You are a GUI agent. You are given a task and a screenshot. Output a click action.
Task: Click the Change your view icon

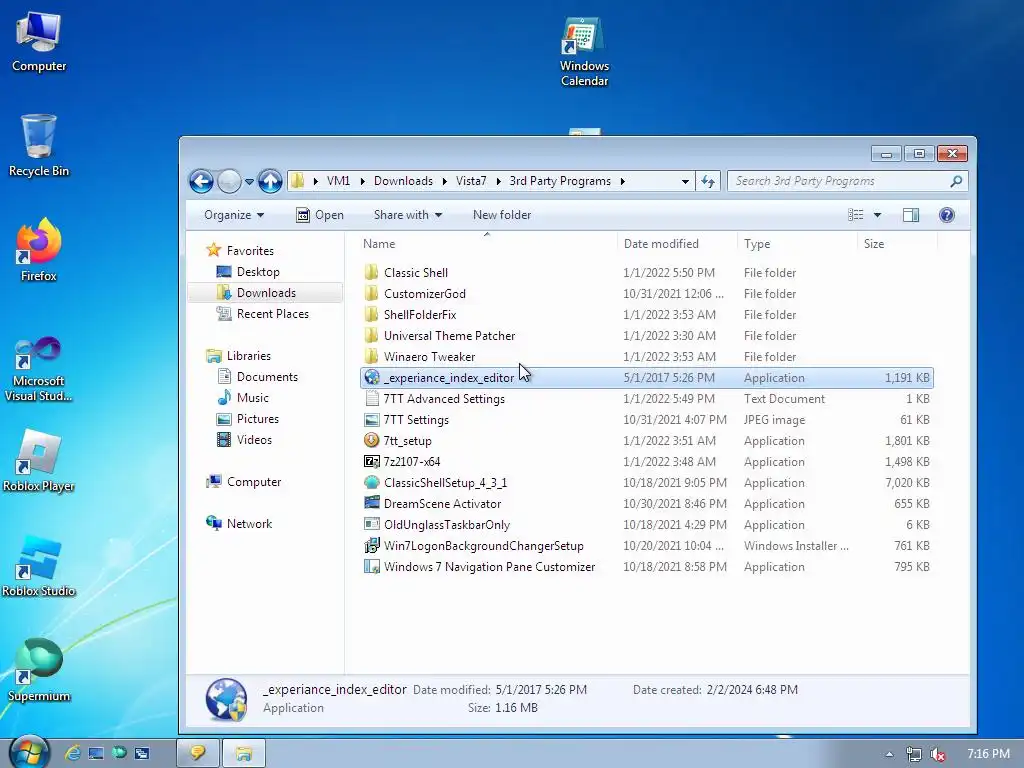[856, 215]
